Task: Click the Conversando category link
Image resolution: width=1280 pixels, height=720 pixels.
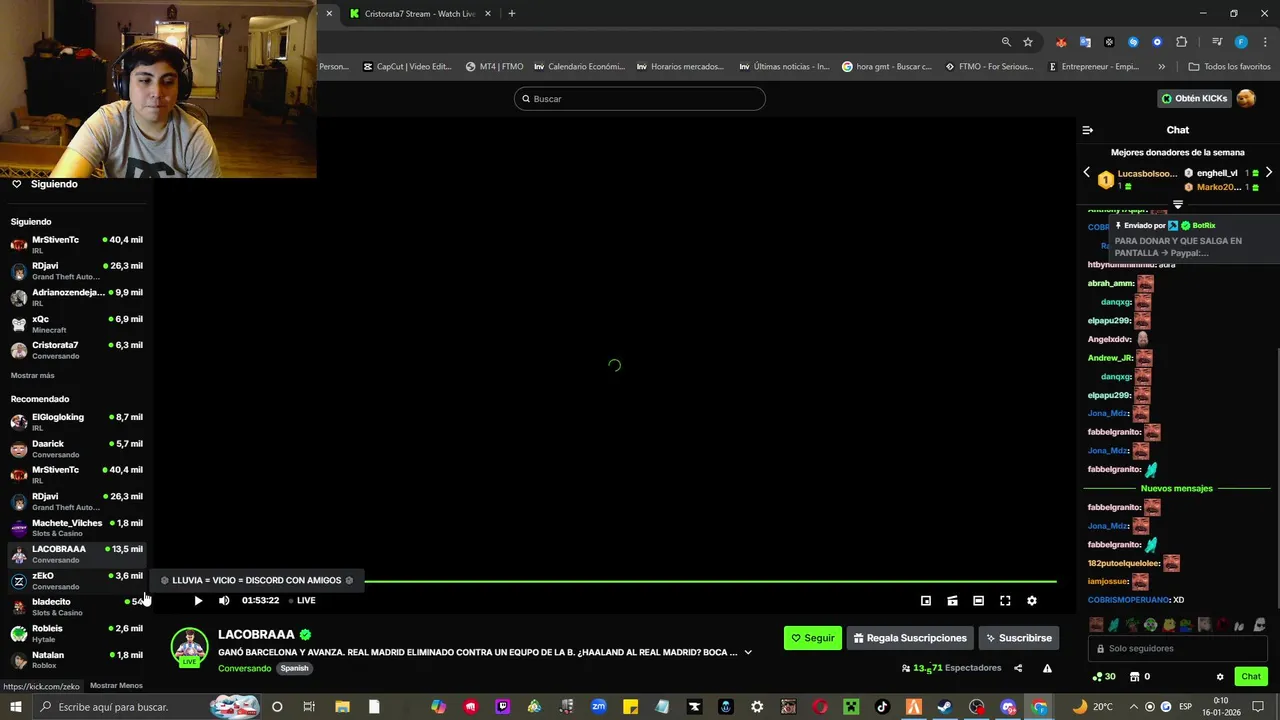Action: (x=244, y=668)
